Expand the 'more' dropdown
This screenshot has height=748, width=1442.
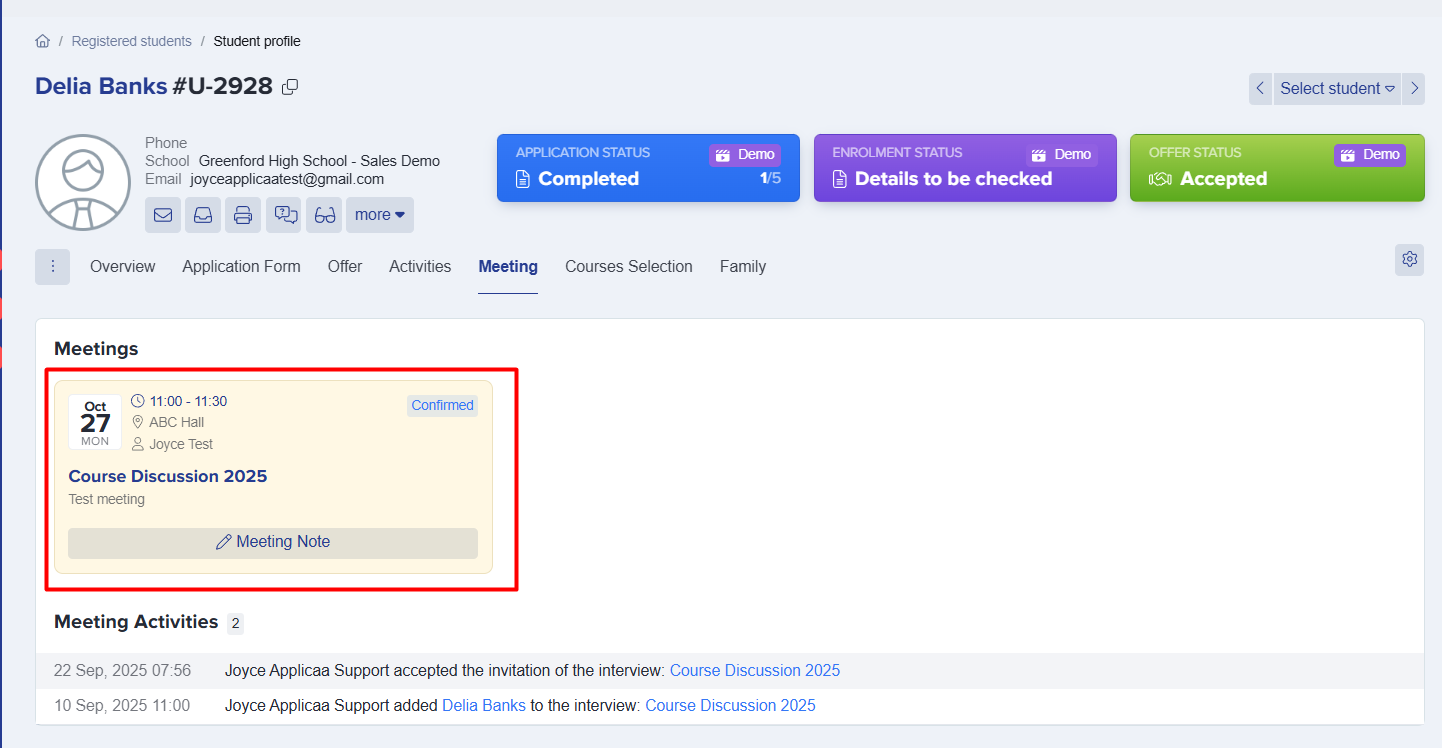click(x=379, y=215)
